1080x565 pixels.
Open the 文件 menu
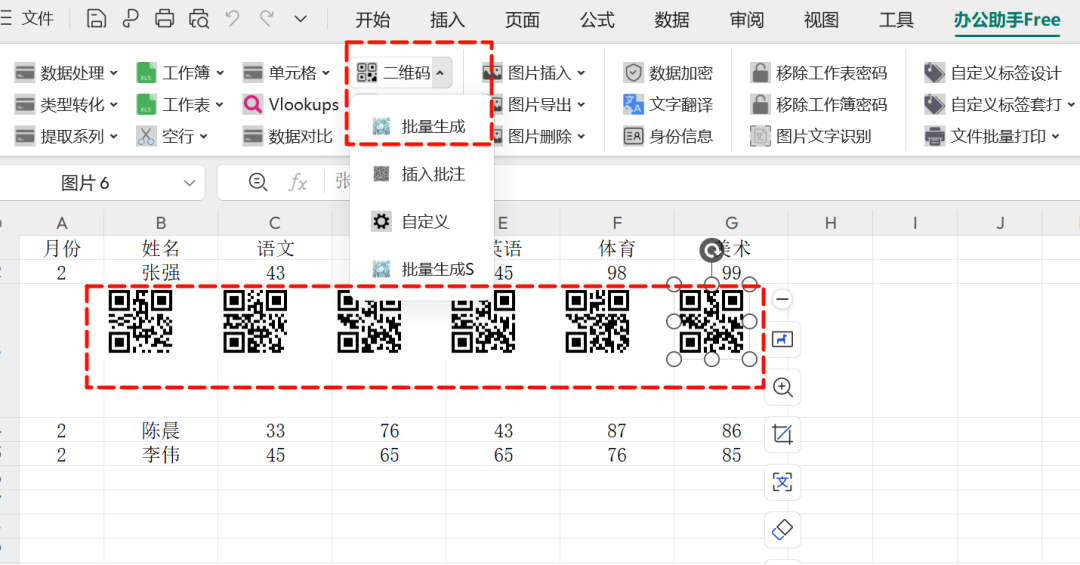pyautogui.click(x=37, y=19)
